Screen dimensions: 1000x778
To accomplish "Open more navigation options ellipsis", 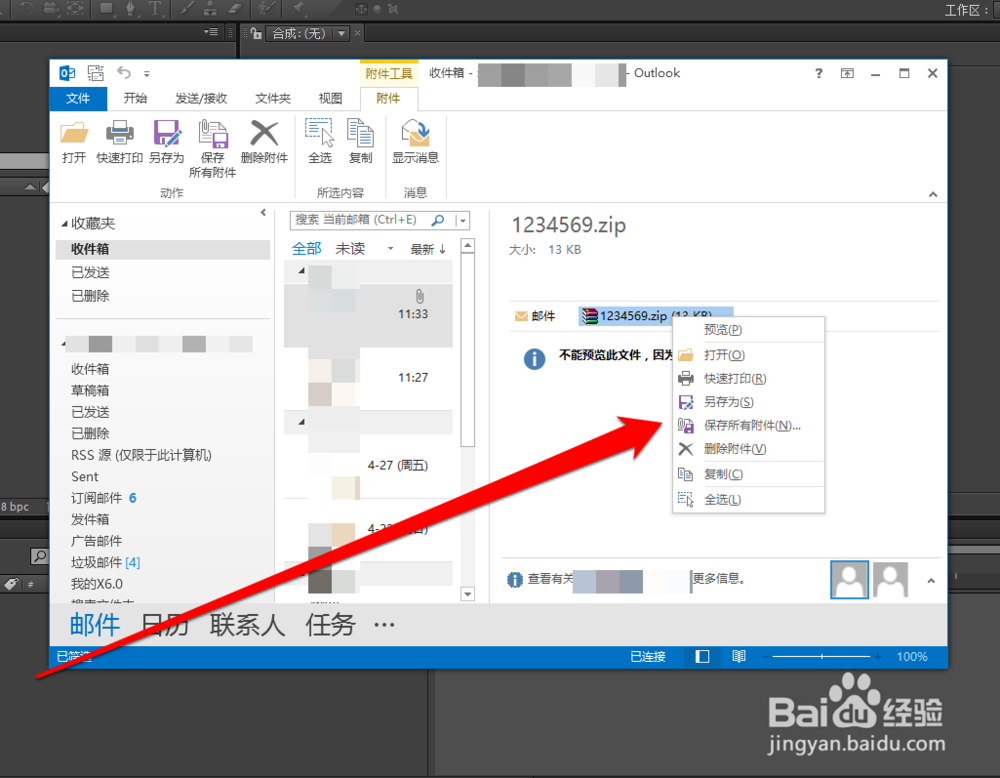I will (384, 625).
